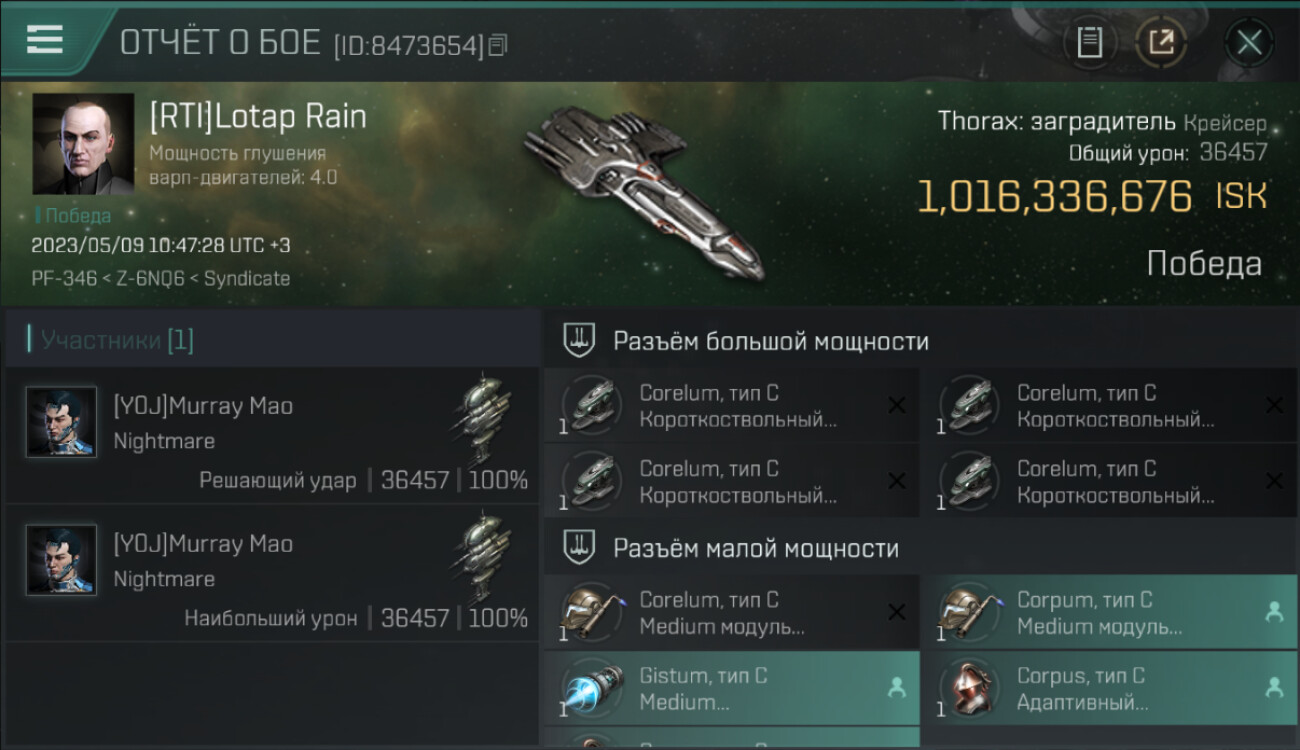1300x750 pixels.
Task: Select the Thorax ship image
Action: [644, 191]
